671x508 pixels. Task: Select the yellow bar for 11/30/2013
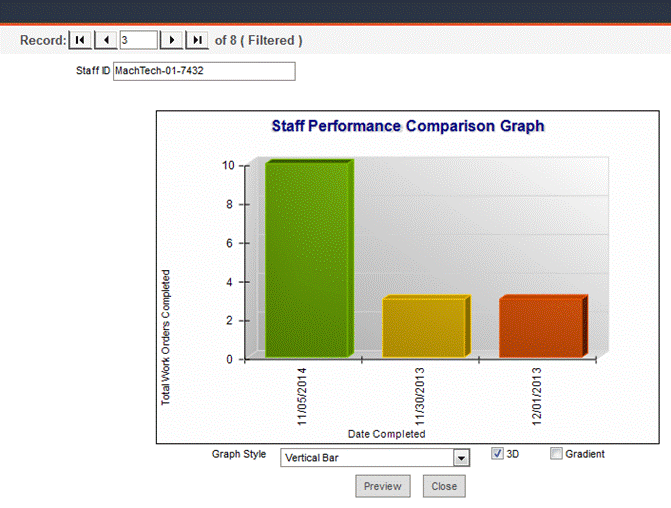click(424, 328)
